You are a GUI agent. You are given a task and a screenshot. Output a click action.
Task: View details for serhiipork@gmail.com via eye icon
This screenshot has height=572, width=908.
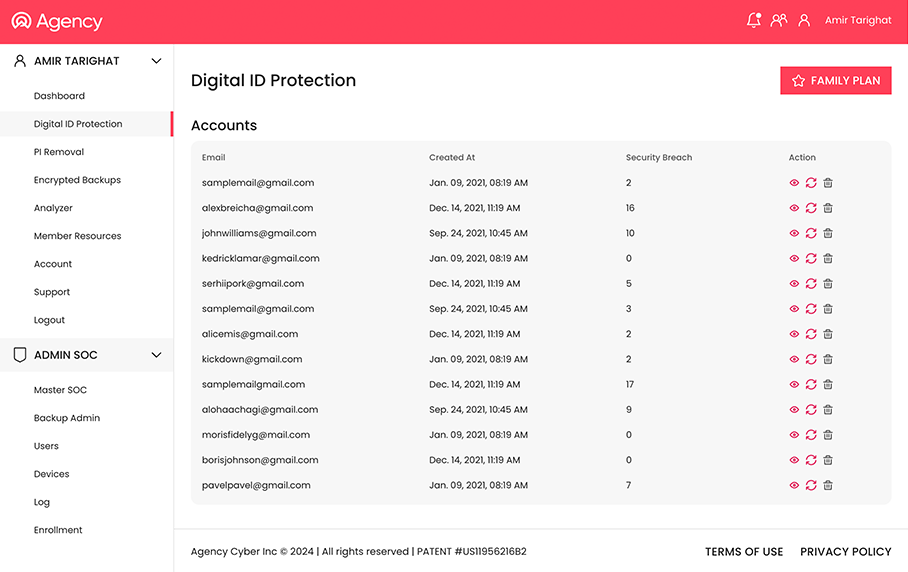[794, 284]
